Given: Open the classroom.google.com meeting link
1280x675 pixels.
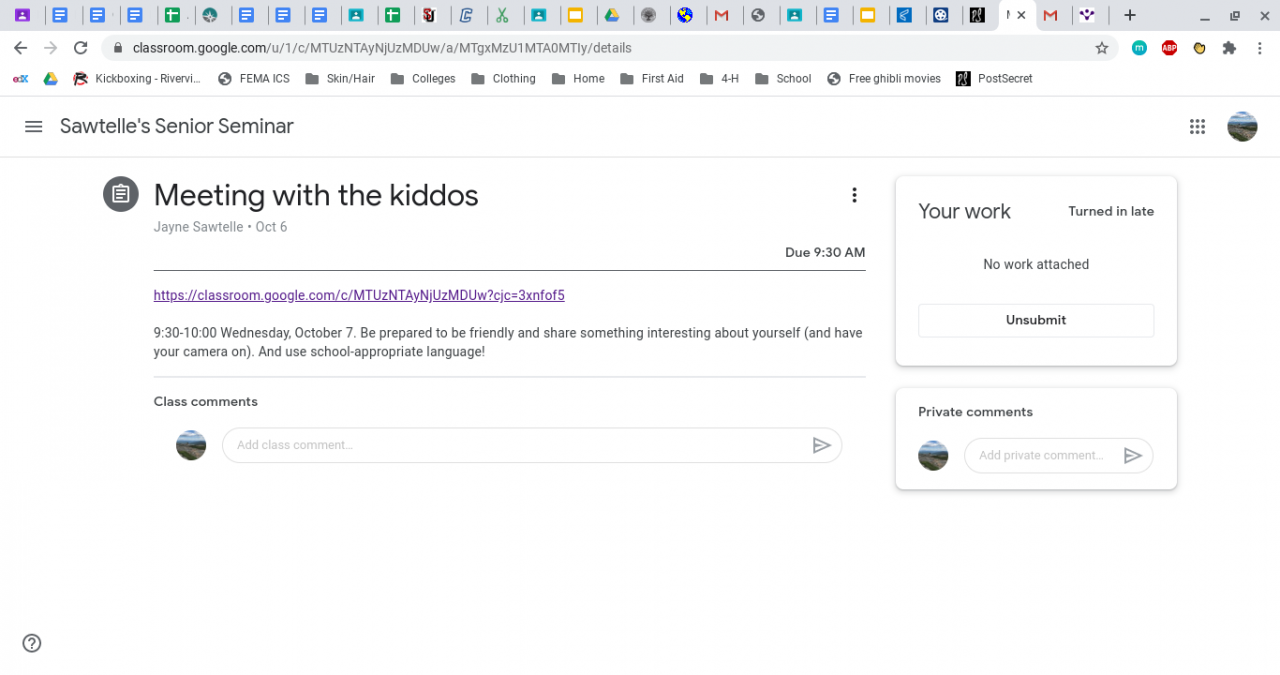Looking at the screenshot, I should 359,295.
